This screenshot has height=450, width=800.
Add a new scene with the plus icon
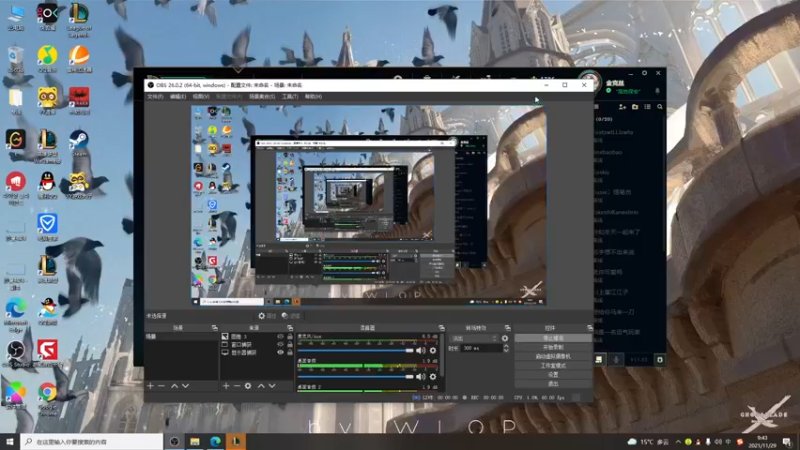(151, 386)
